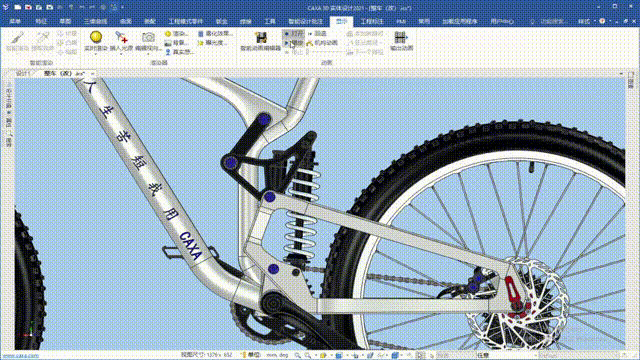Toggle the realistic rendering option
This screenshot has height=360, width=640.
[x=179, y=52]
